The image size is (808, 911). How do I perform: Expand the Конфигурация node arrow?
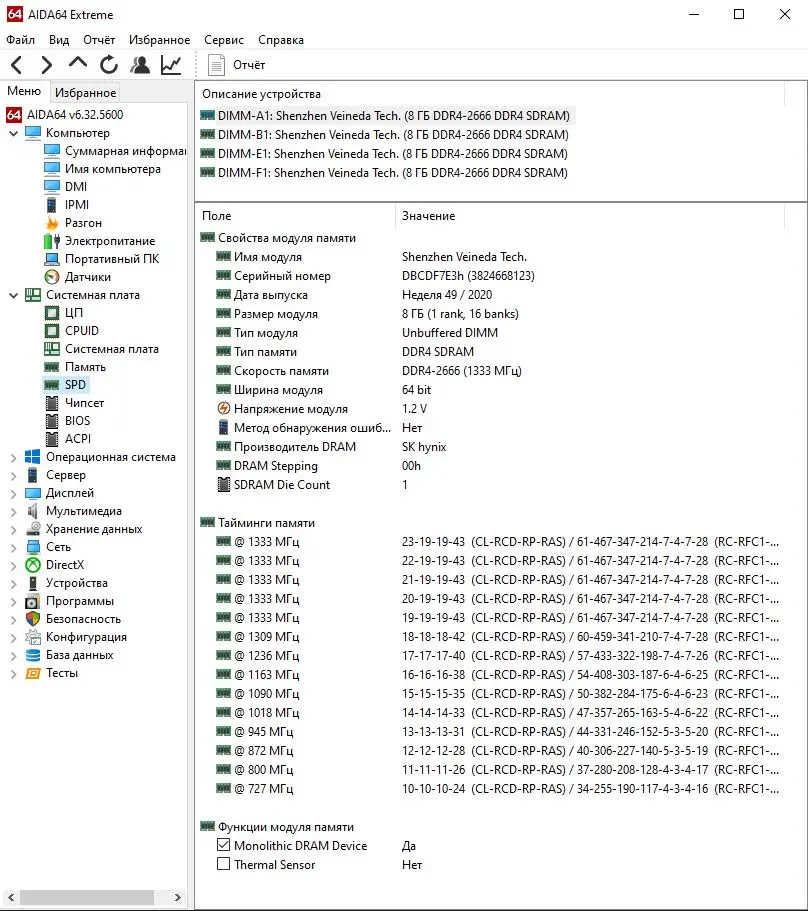14,637
